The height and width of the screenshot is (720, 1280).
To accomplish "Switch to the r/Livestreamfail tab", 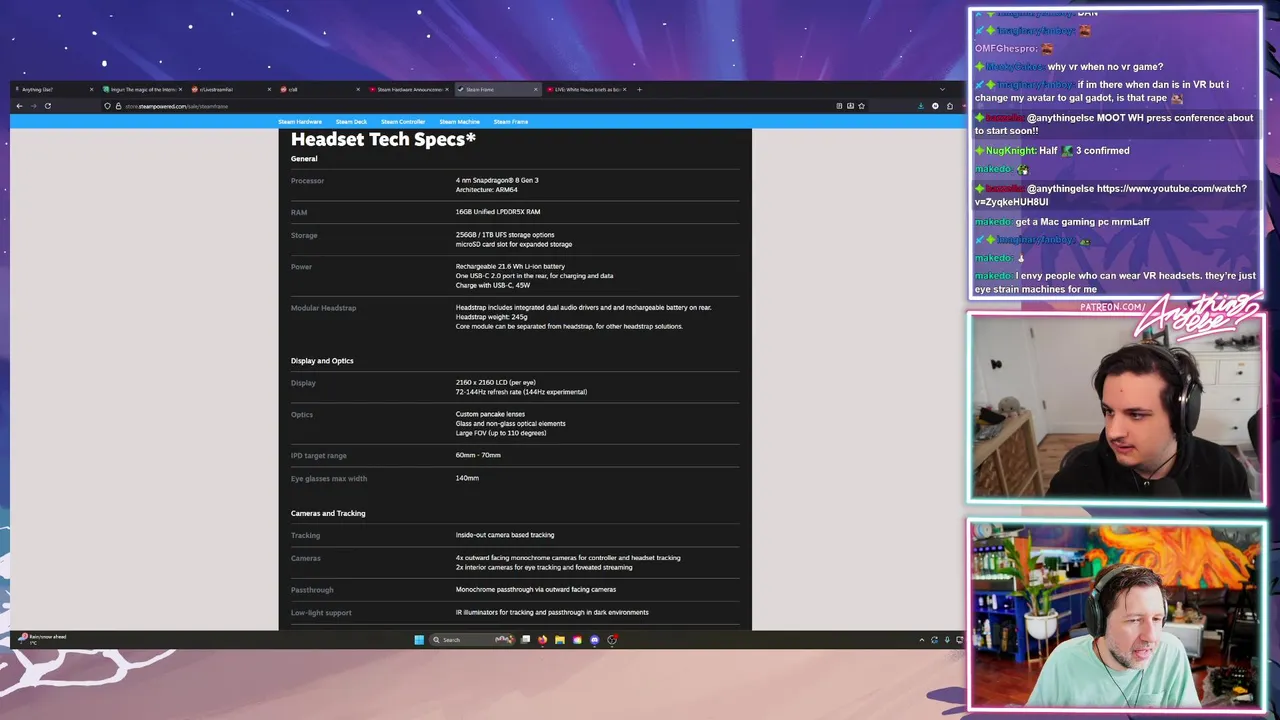I will coord(230,89).
